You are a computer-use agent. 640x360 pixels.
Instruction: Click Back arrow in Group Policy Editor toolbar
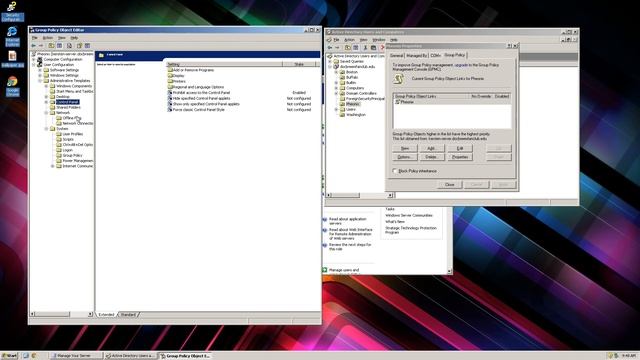tap(33, 46)
